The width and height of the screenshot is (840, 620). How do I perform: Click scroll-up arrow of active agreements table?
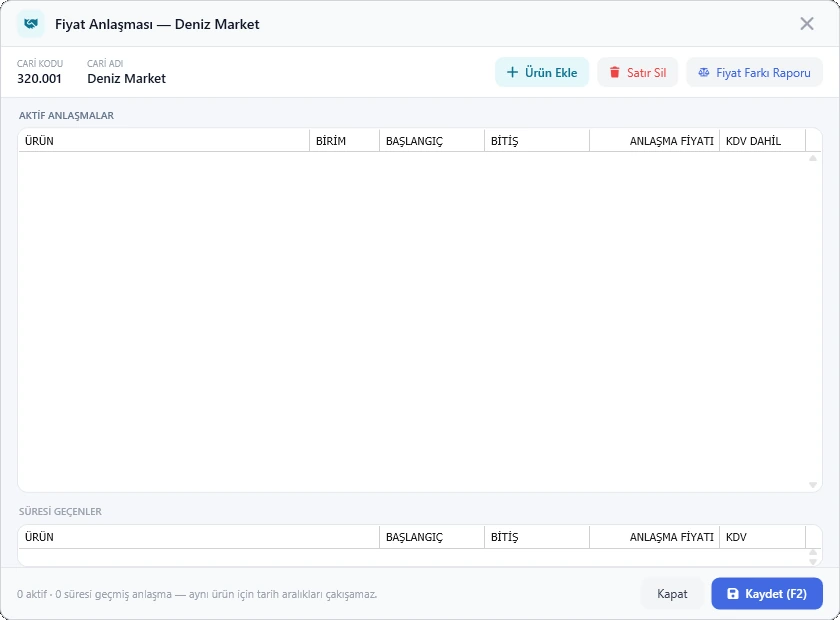pyautogui.click(x=813, y=158)
